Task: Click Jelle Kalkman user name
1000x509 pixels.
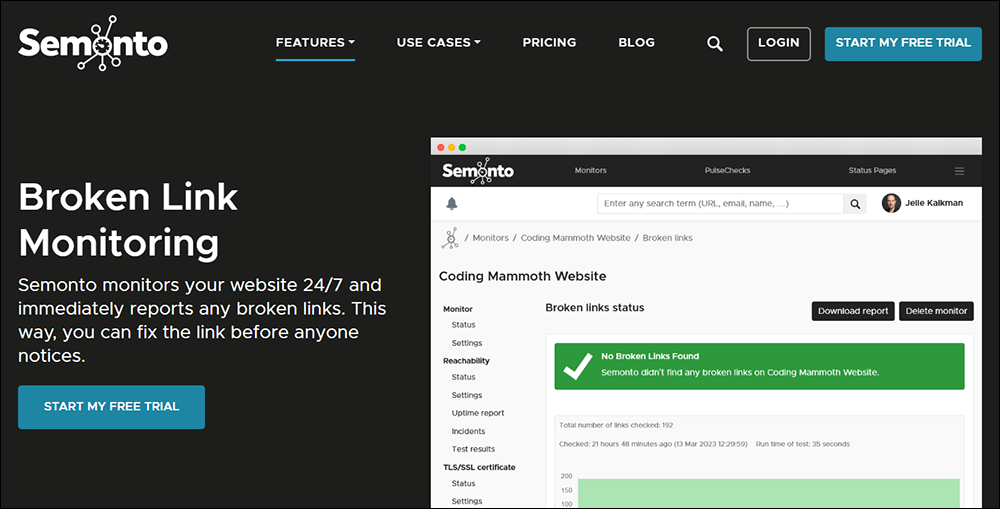Action: pyautogui.click(x=934, y=203)
